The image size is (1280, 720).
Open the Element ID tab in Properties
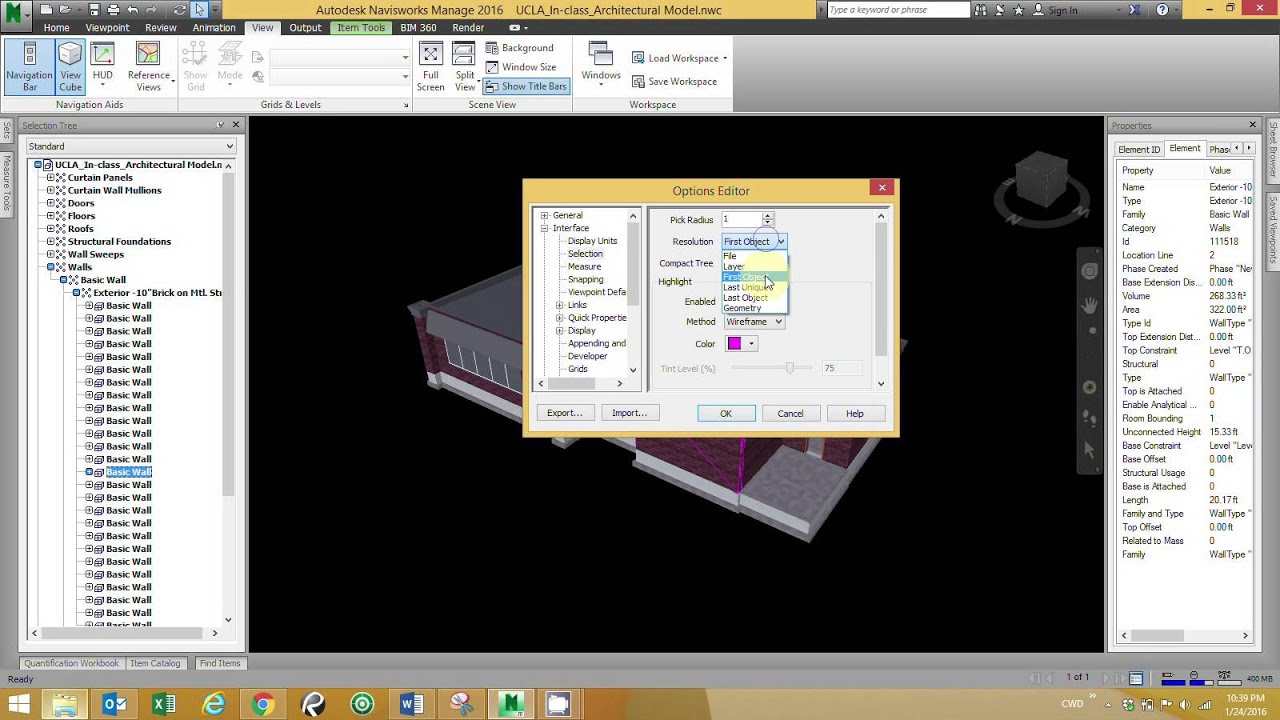1139,149
